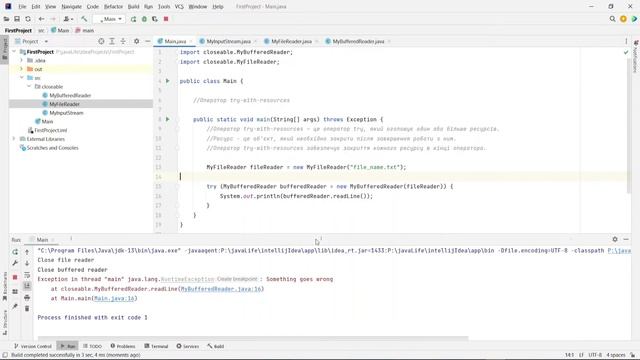Click the Synchronize reload toolbar icon
Viewport: 640px width, 360px height.
pos(28,19)
